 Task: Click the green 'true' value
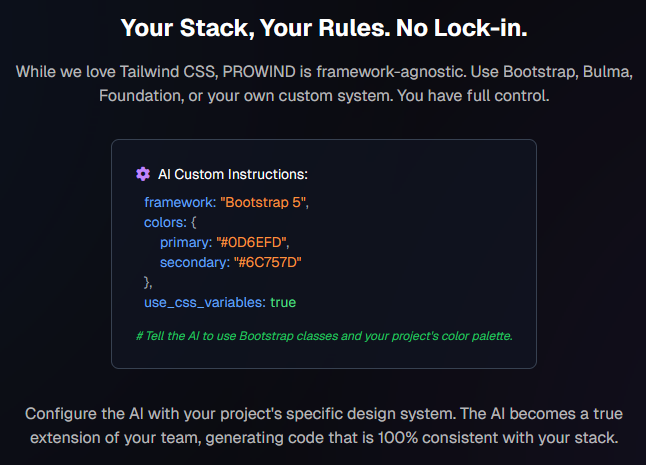(283, 302)
